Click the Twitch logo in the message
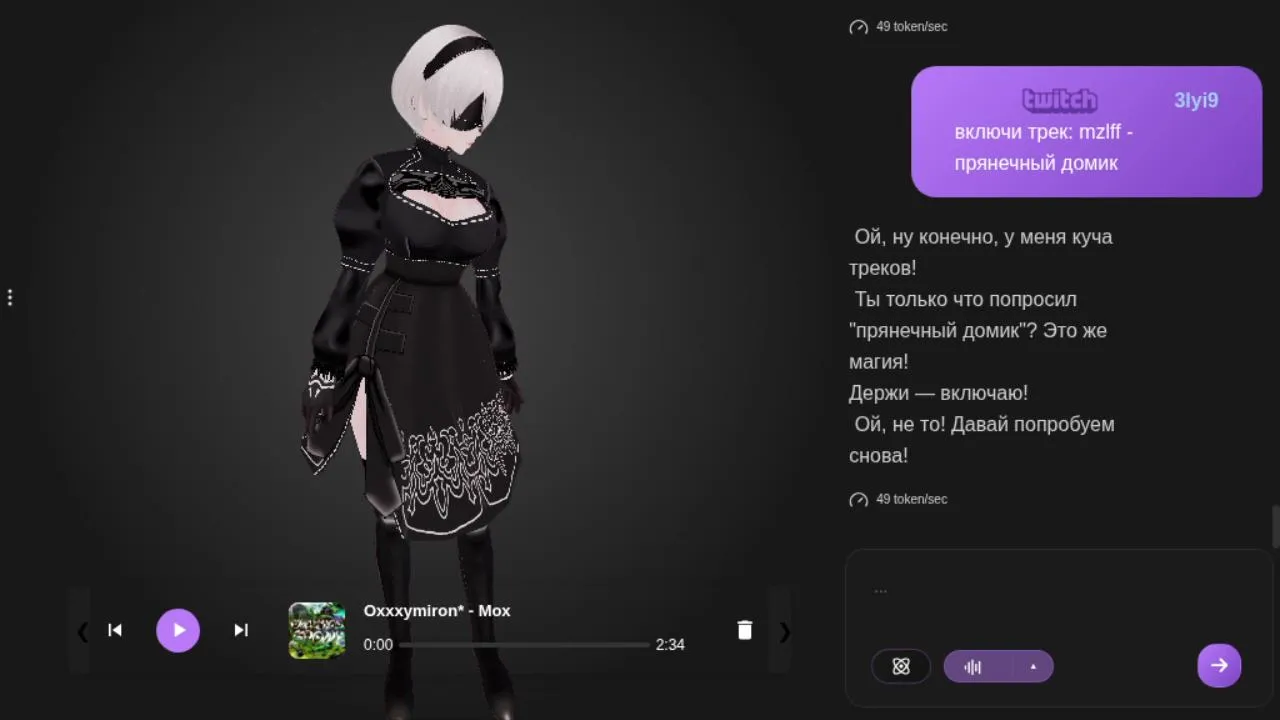 (1060, 100)
